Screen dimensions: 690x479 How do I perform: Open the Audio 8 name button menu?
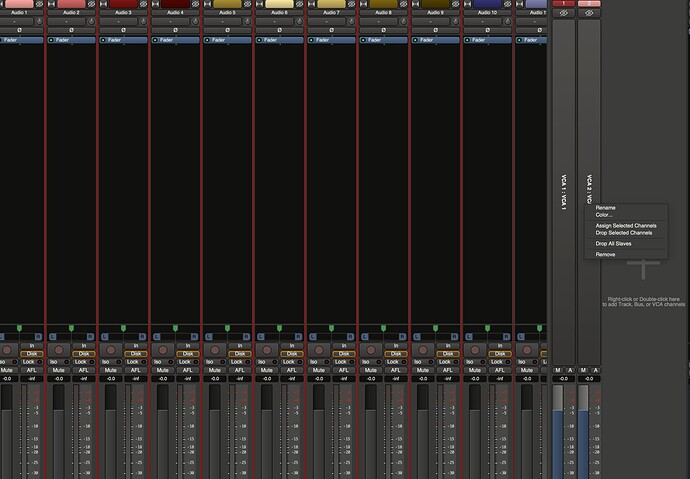(x=383, y=12)
